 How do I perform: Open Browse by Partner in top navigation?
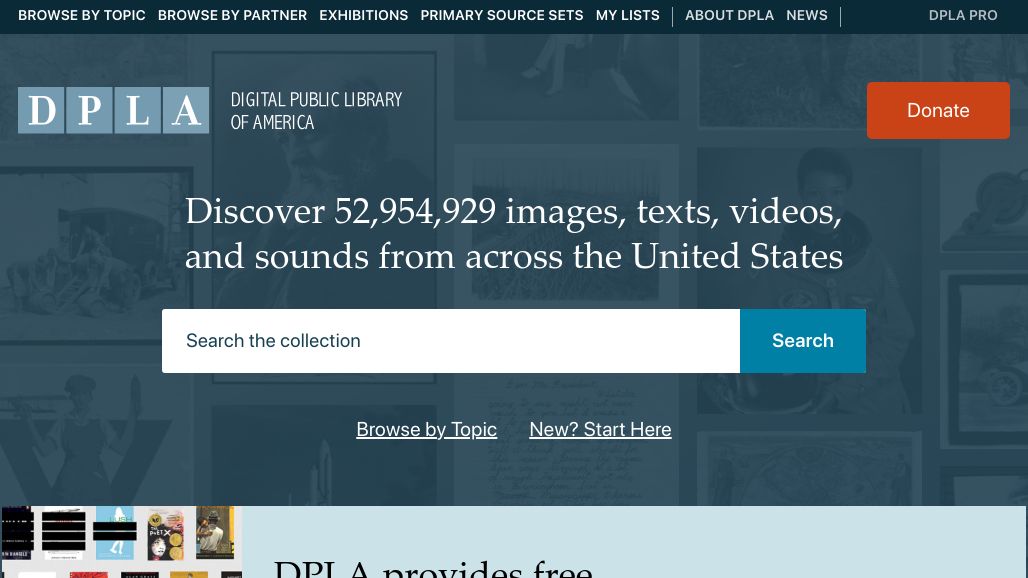232,15
